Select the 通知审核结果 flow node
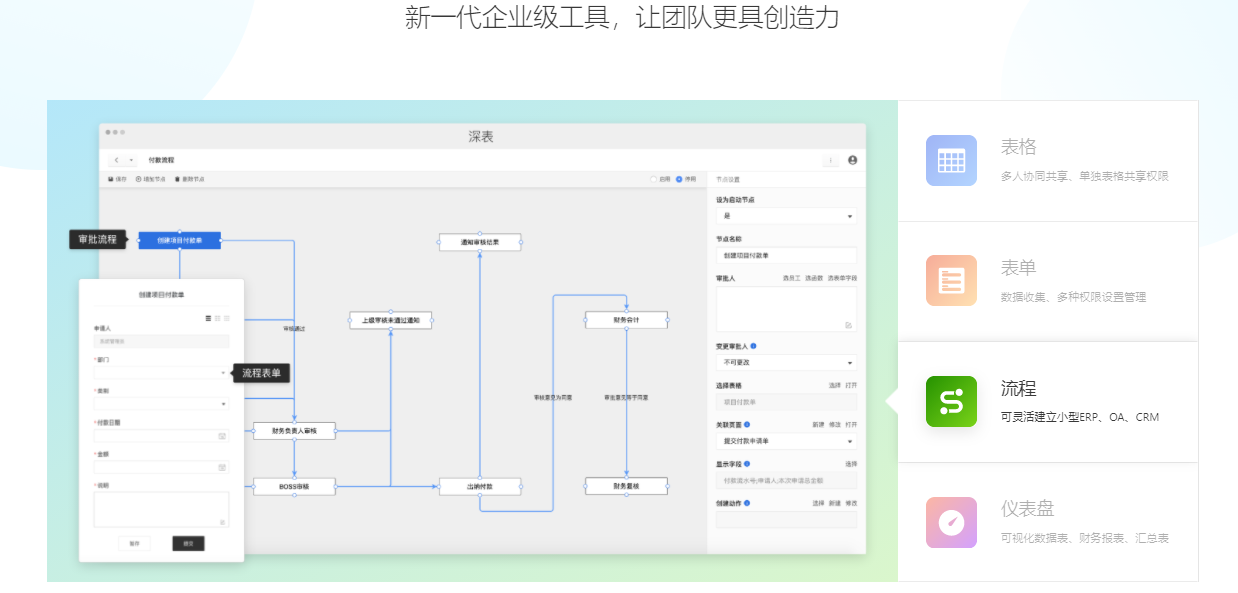Image resolution: width=1238 pixels, height=593 pixels. (x=480, y=242)
